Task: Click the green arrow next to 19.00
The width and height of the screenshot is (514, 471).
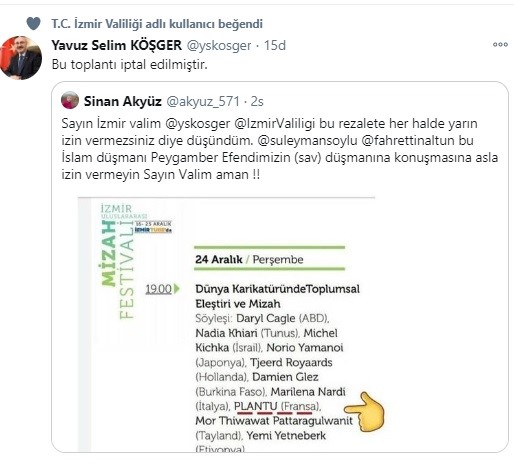Action: coord(177,289)
